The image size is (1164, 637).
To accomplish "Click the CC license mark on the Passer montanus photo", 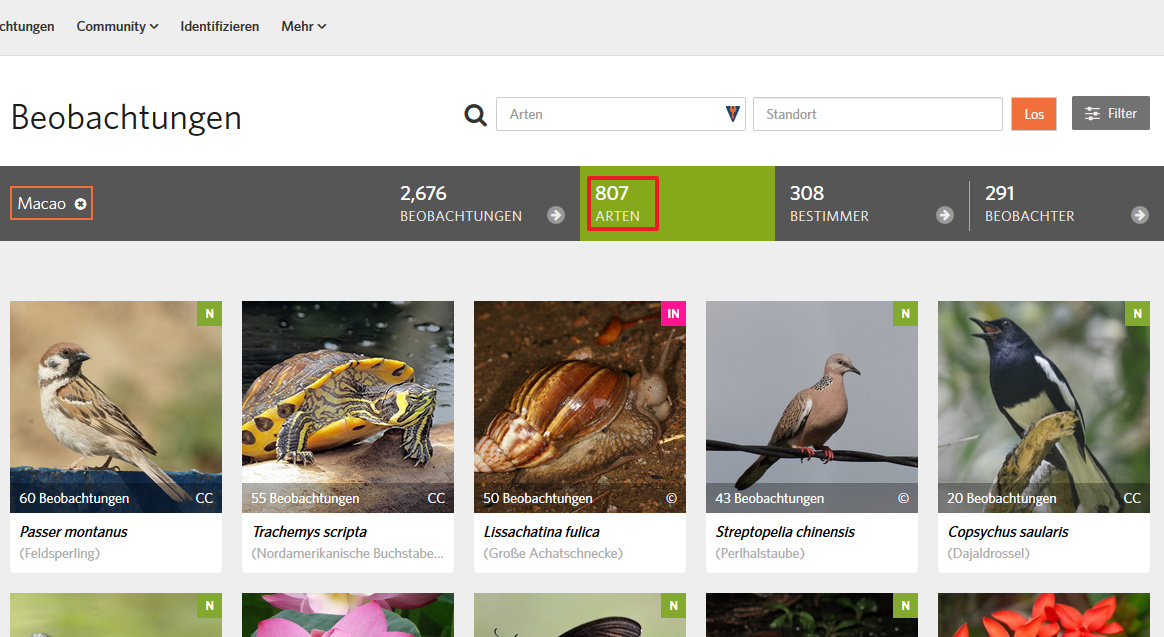I will [204, 498].
